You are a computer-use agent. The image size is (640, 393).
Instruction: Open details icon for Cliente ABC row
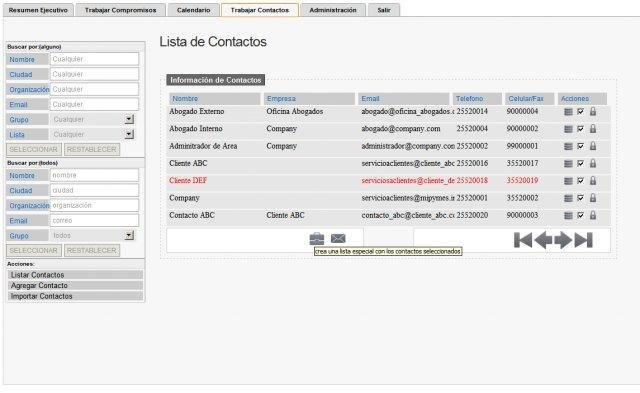pyautogui.click(x=568, y=164)
